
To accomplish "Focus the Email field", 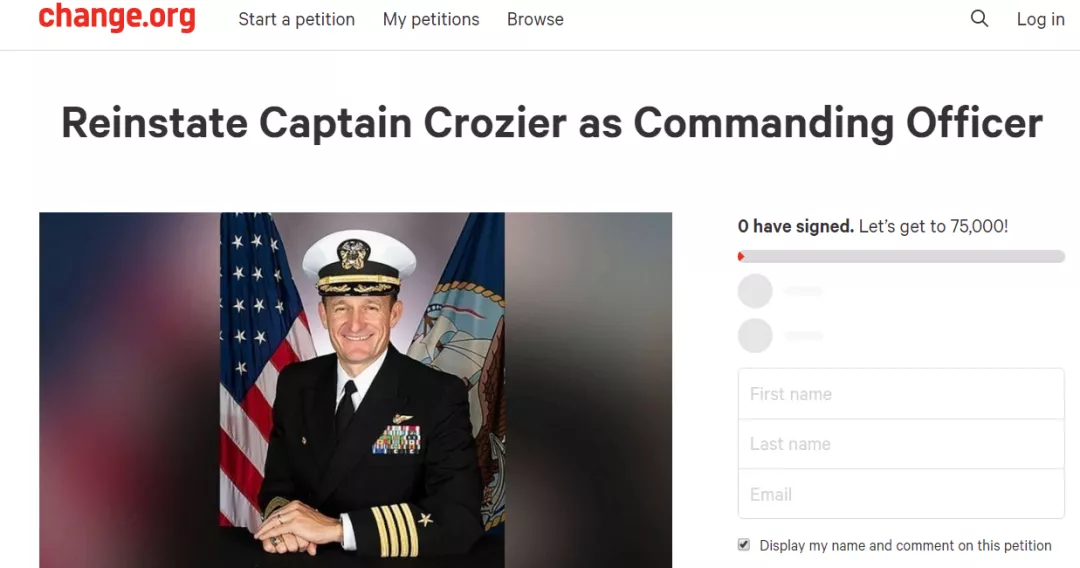I will 901,494.
